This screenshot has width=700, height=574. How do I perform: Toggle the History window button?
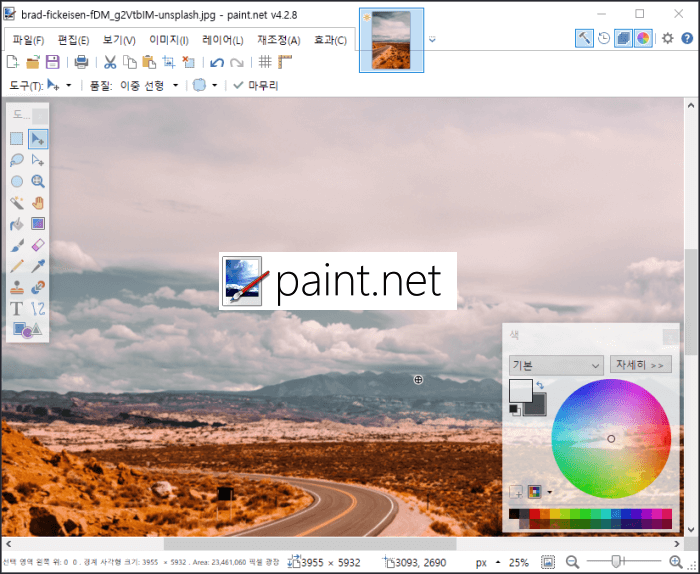(604, 38)
